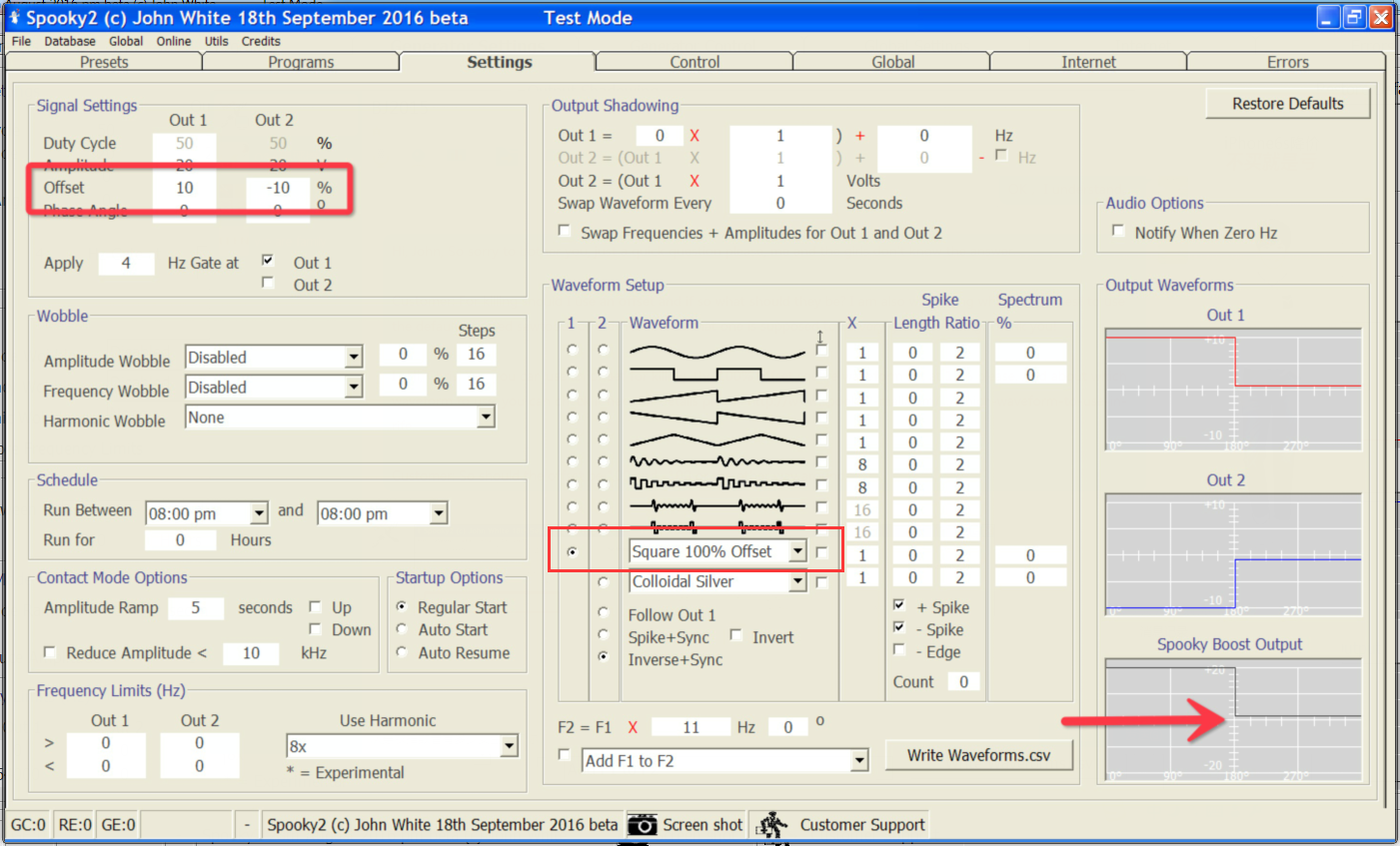Click the Amplitude Ramp seconds field

coord(196,607)
